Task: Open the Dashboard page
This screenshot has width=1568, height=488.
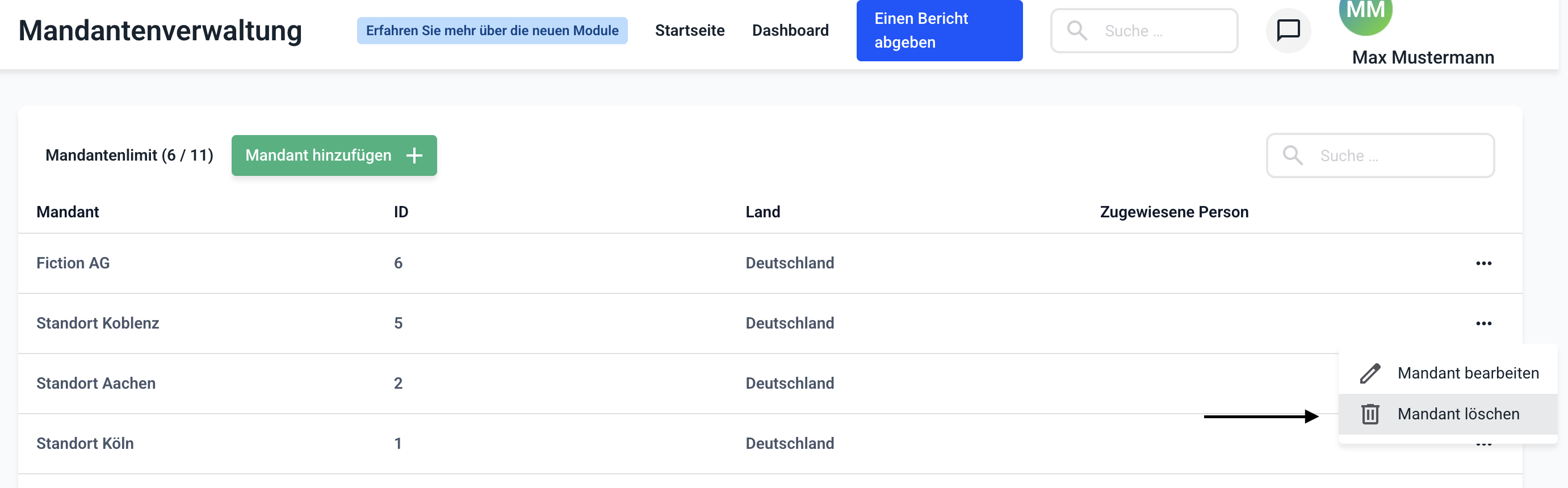Action: coord(790,31)
